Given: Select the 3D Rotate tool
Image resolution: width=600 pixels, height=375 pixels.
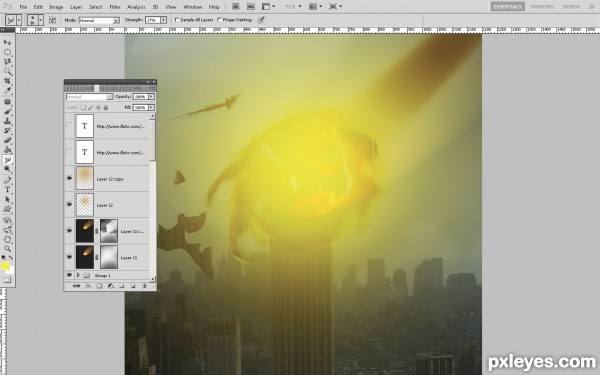Looking at the screenshot, I should tap(7, 220).
